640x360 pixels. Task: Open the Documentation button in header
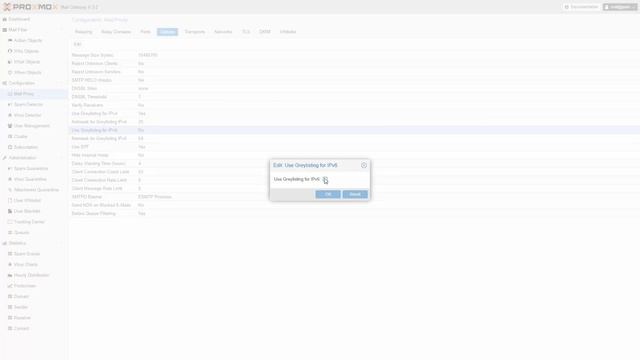point(582,7)
